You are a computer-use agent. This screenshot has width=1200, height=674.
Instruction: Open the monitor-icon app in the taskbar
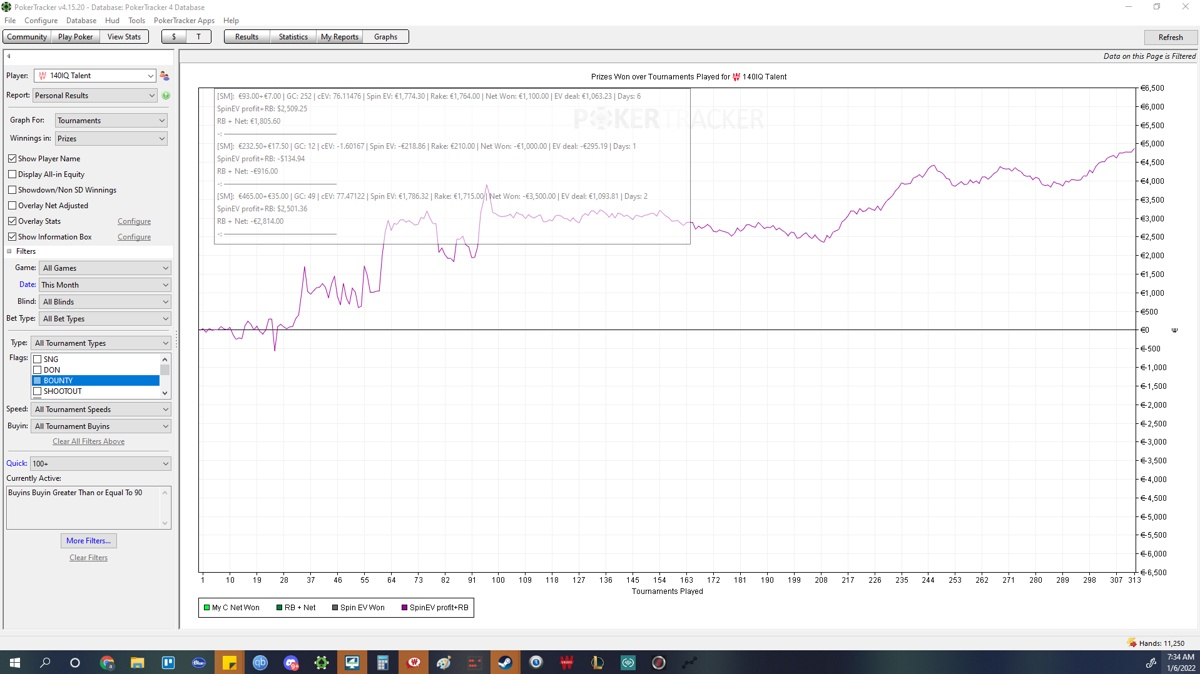352,662
